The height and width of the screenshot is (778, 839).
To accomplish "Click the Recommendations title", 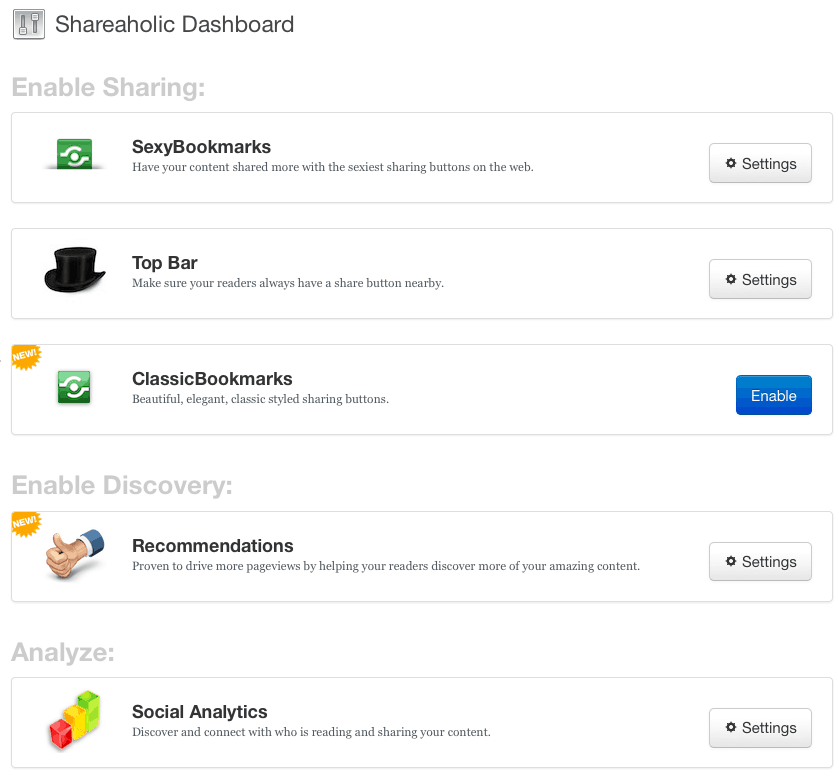I will point(212,546).
